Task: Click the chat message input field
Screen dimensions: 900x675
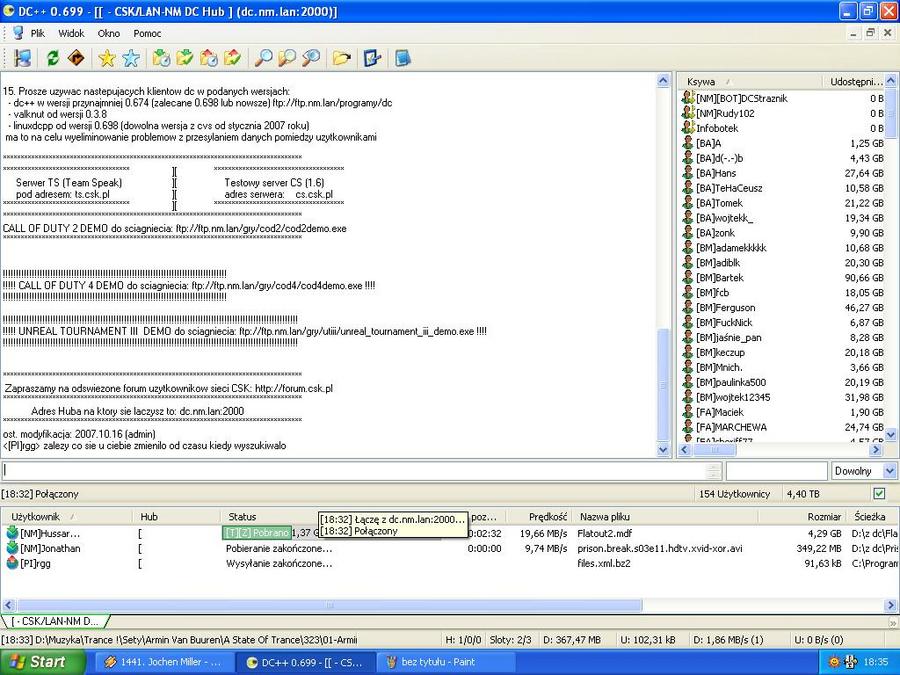Action: tap(356, 471)
